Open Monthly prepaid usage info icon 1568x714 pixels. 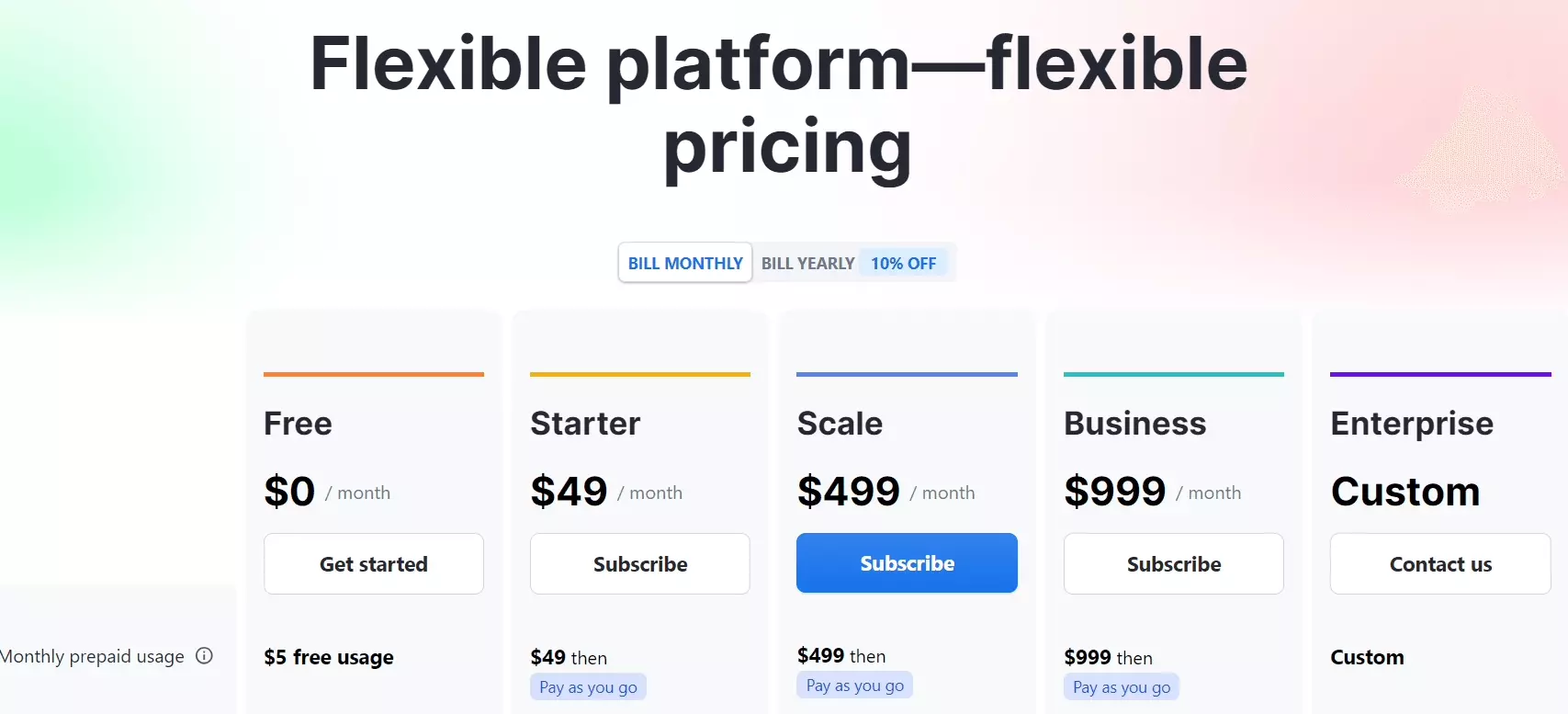[205, 656]
